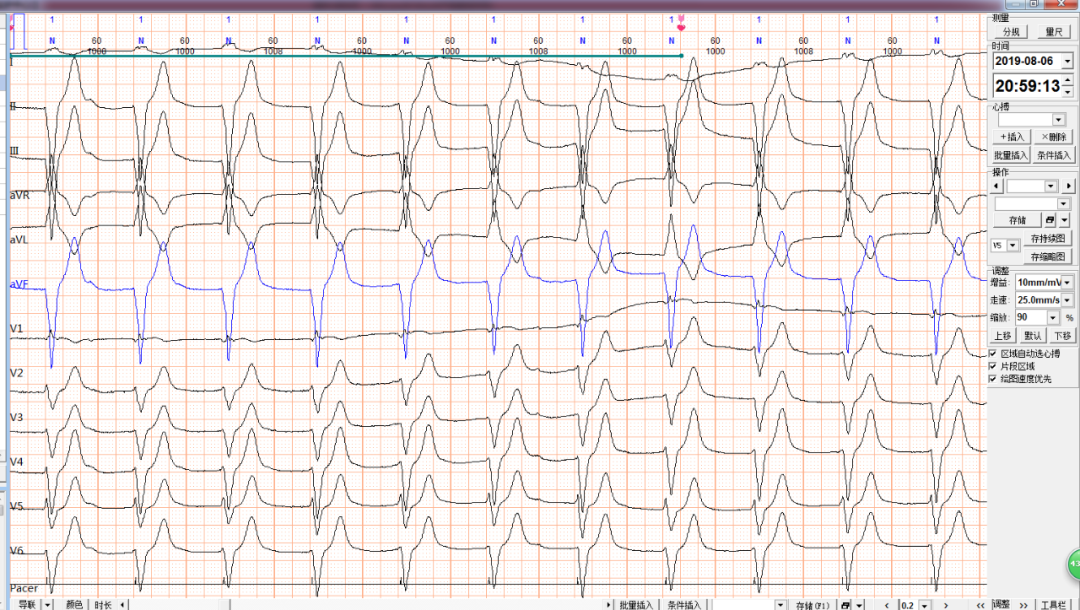Click the 下移 move down button
1080x610 pixels.
pyautogui.click(x=1062, y=336)
